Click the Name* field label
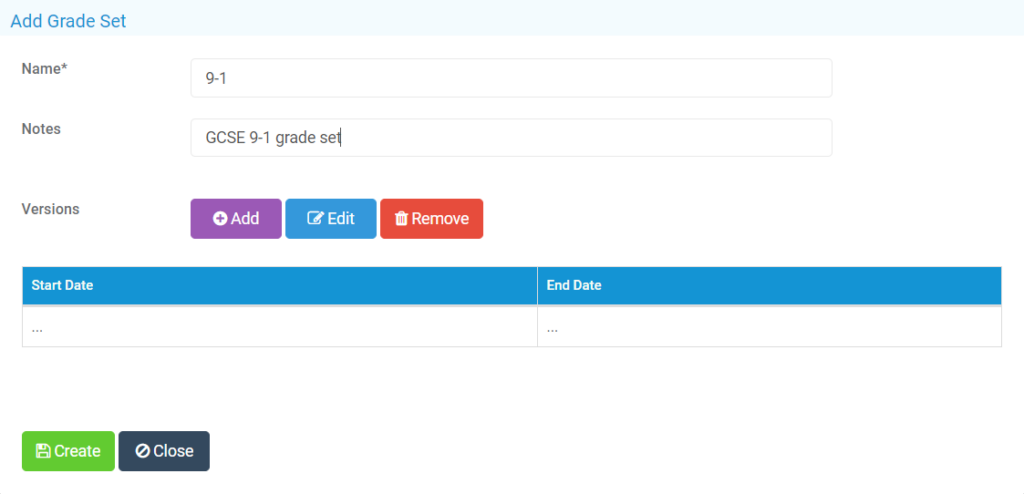This screenshot has height=494, width=1024. tap(45, 69)
